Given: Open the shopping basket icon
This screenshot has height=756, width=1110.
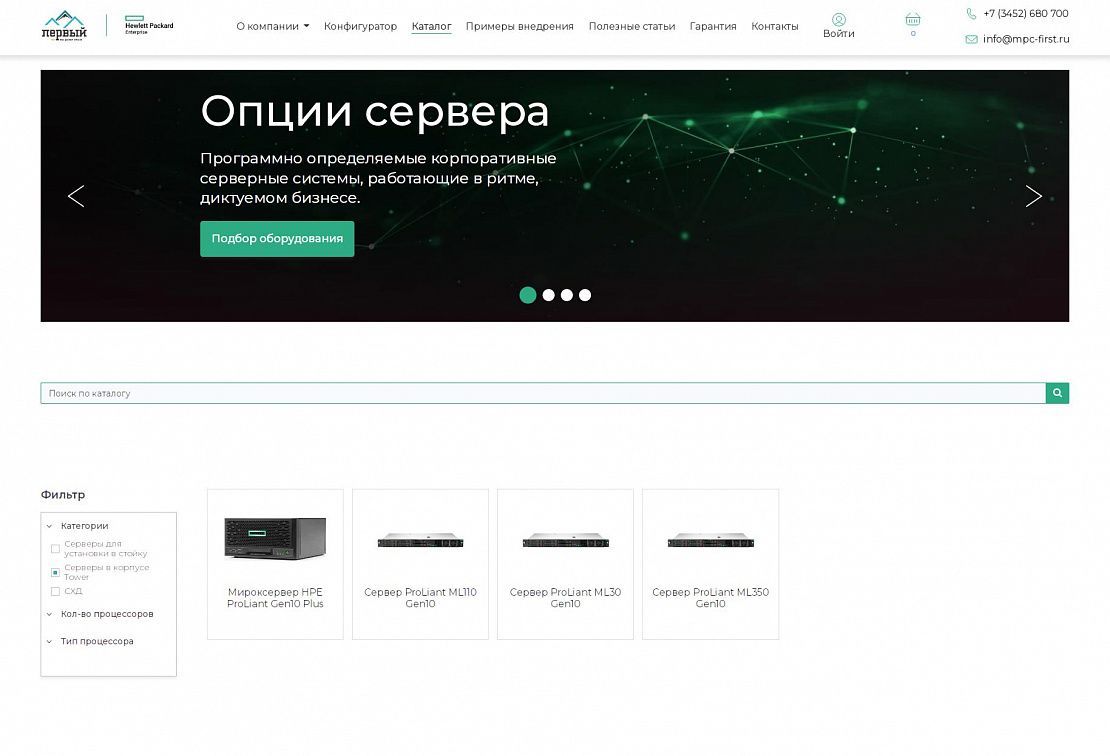Looking at the screenshot, I should pyautogui.click(x=912, y=20).
